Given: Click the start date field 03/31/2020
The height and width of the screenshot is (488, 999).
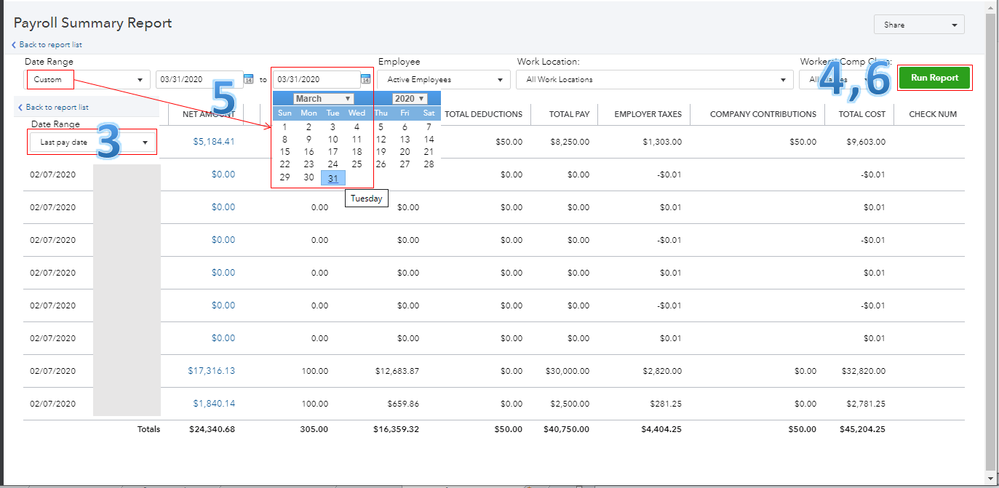Looking at the screenshot, I should pyautogui.click(x=199, y=80).
